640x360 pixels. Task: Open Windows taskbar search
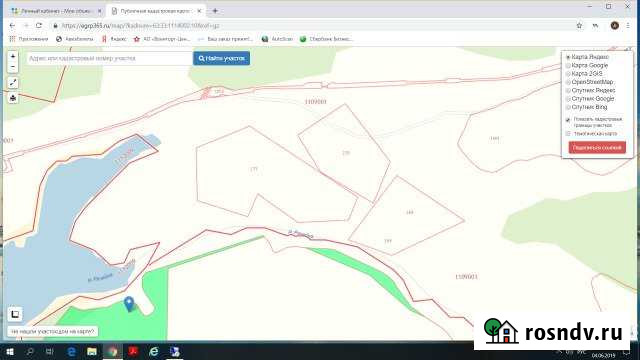click(x=30, y=351)
